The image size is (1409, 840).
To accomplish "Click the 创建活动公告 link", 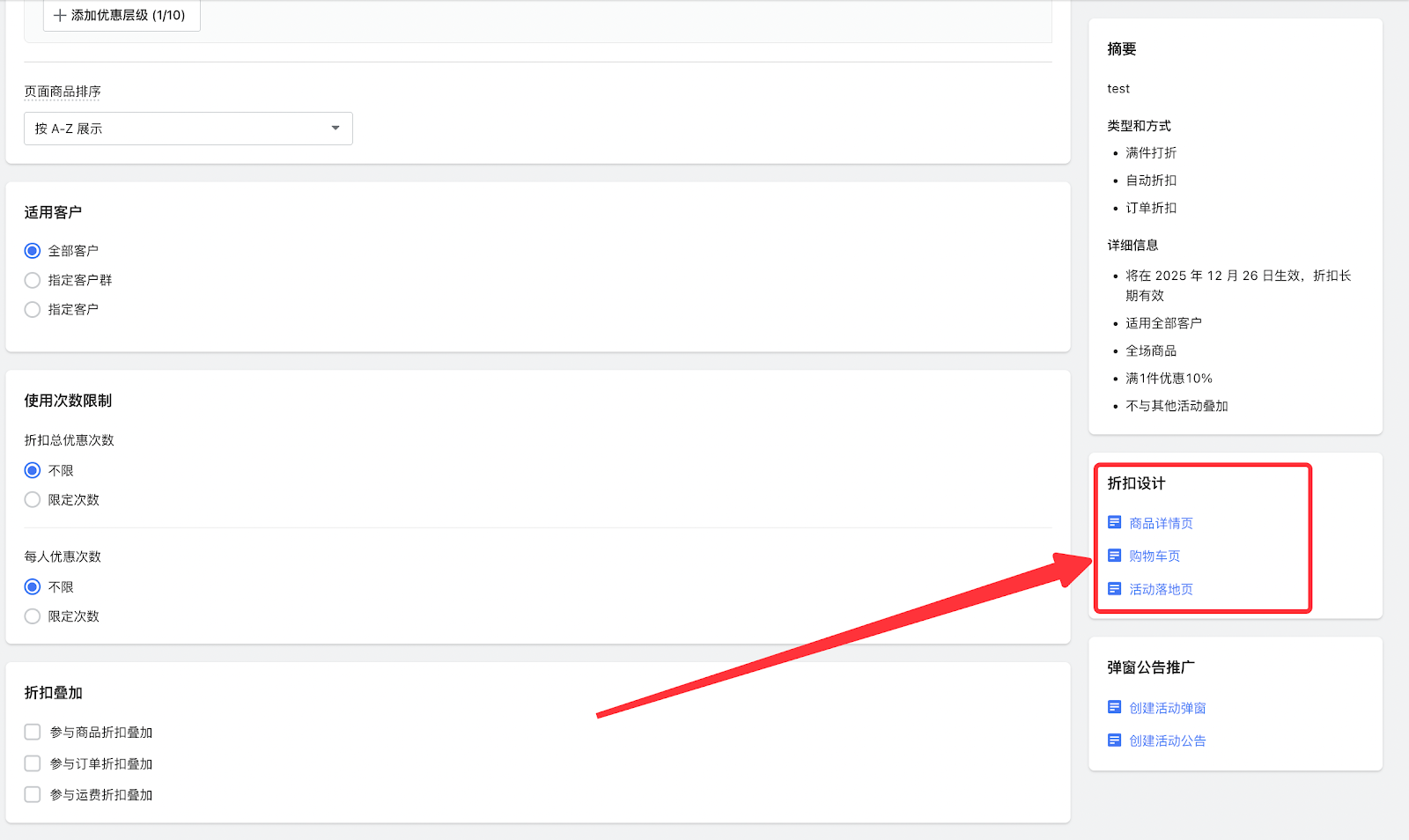I will 1167,741.
